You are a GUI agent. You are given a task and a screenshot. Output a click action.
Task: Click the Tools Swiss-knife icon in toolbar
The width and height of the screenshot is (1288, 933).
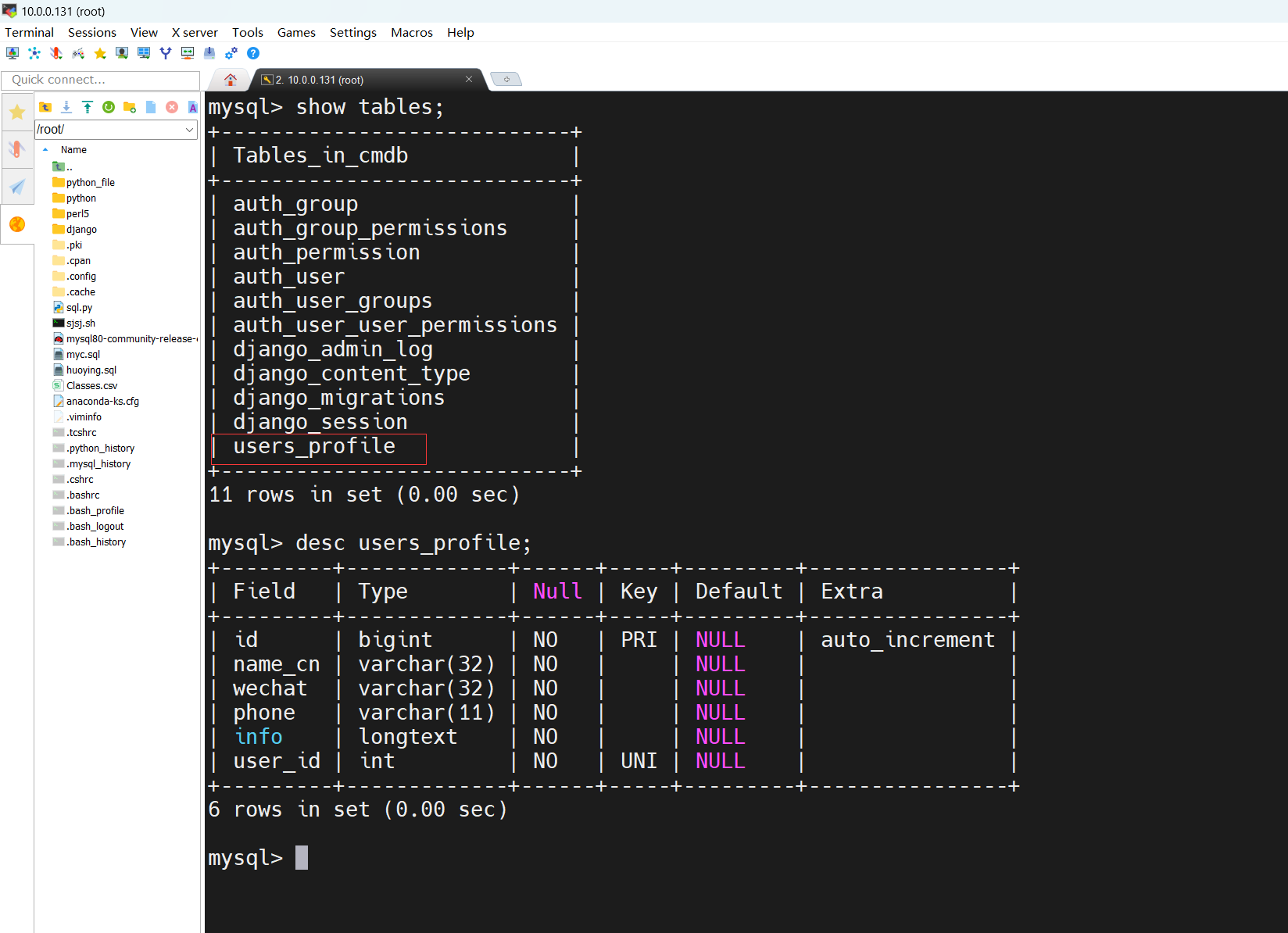(x=56, y=53)
